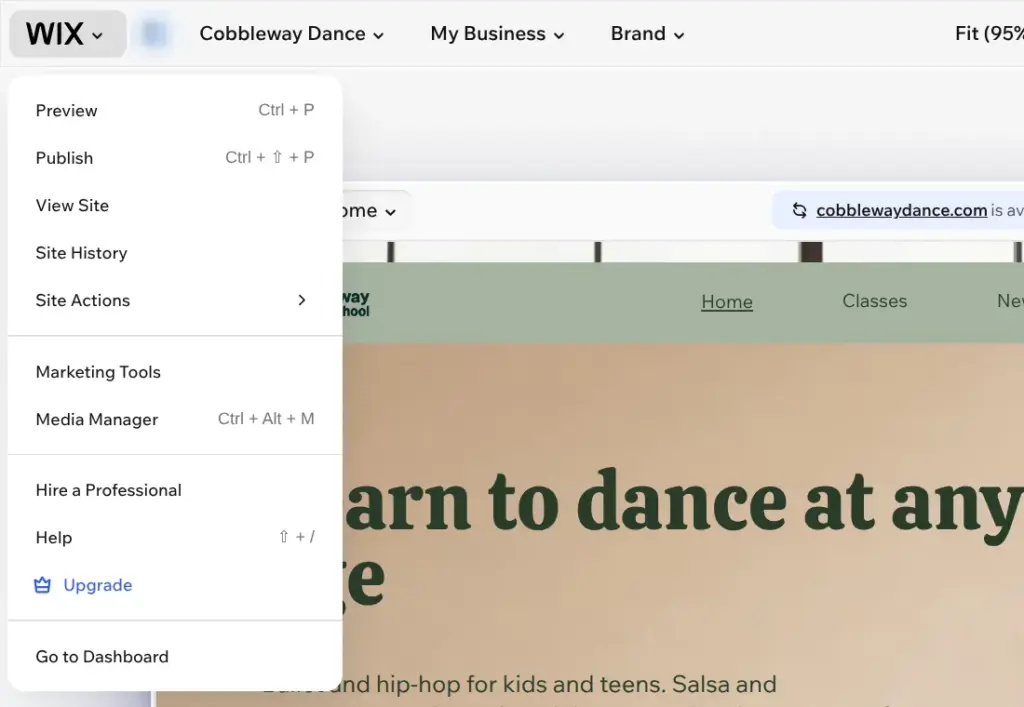The image size is (1024, 707).
Task: Open the My Business dropdown
Action: click(x=497, y=34)
